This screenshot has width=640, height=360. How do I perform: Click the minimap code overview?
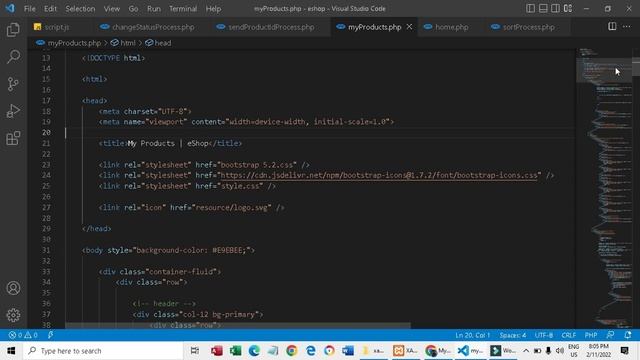tap(604, 188)
